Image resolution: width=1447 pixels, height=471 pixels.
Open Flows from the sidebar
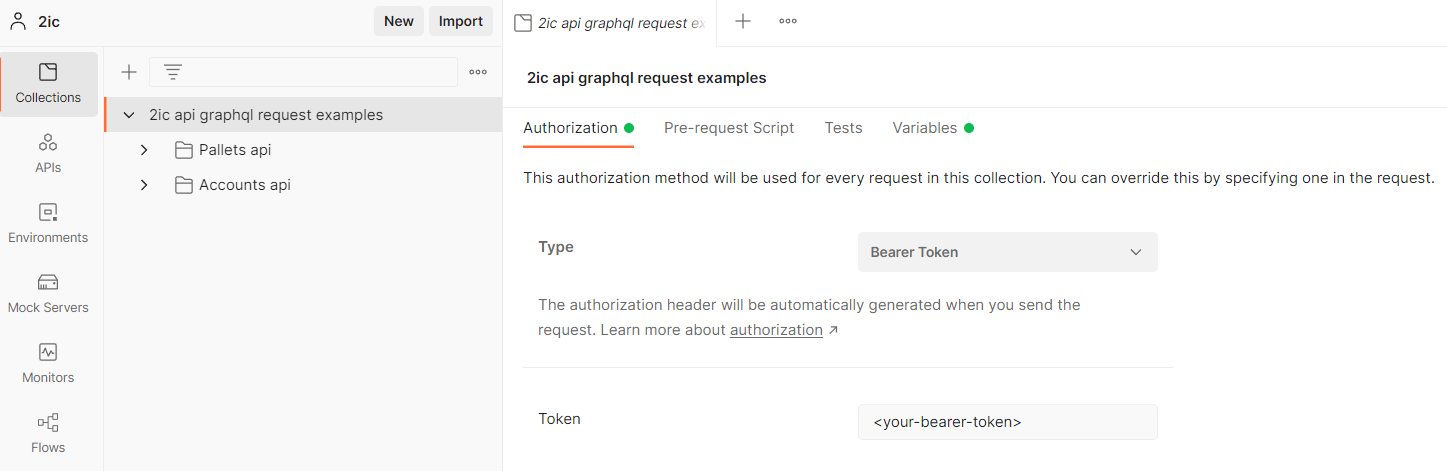pos(48,433)
